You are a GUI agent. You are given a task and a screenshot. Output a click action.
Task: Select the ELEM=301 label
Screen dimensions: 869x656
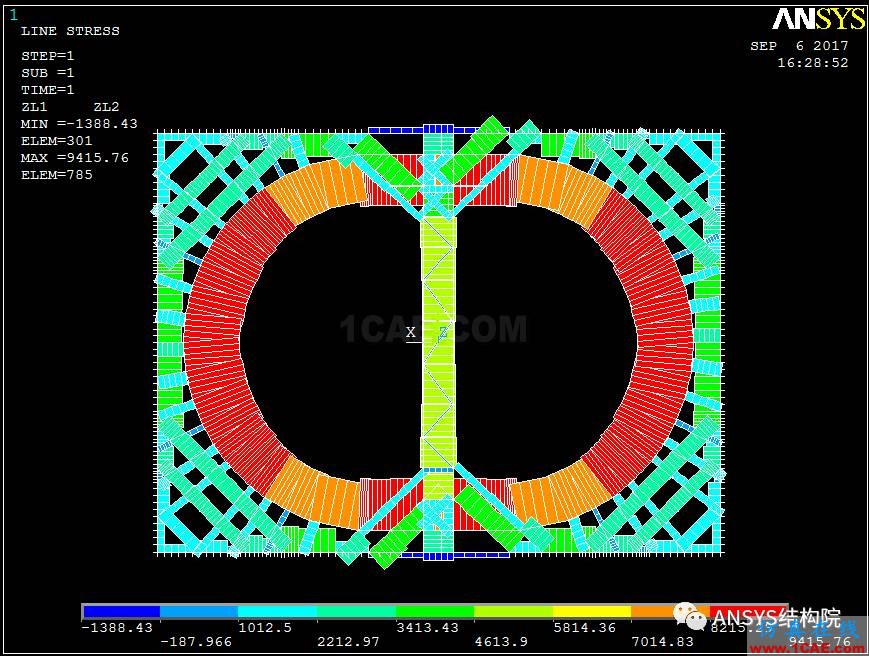pos(57,141)
